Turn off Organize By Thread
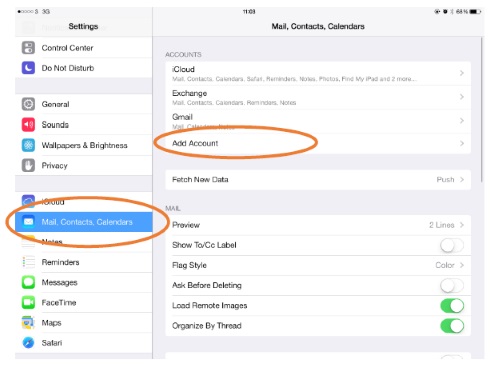This screenshot has height=368, width=495. pyautogui.click(x=452, y=326)
